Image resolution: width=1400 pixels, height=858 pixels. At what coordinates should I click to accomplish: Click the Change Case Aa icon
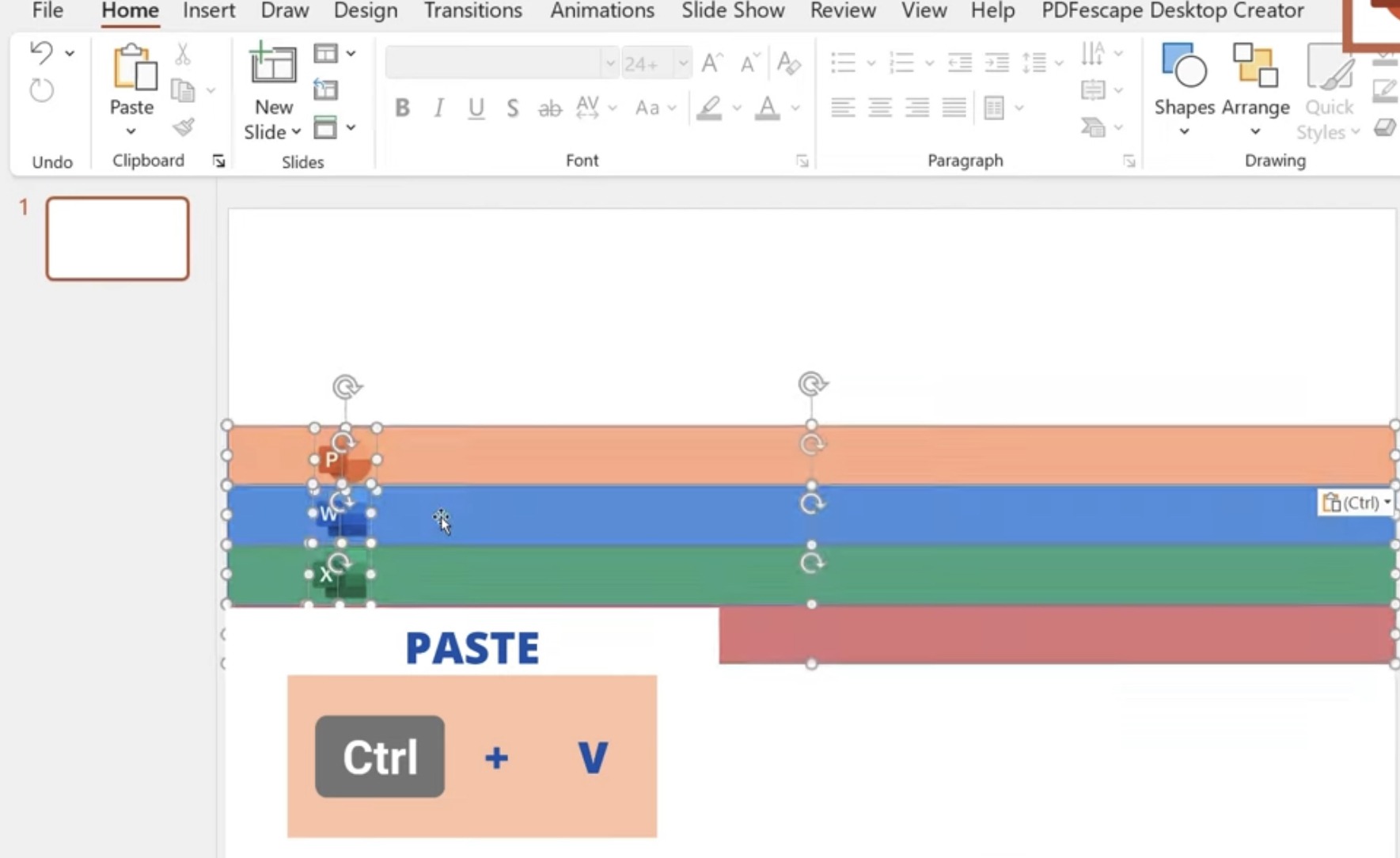[647, 108]
